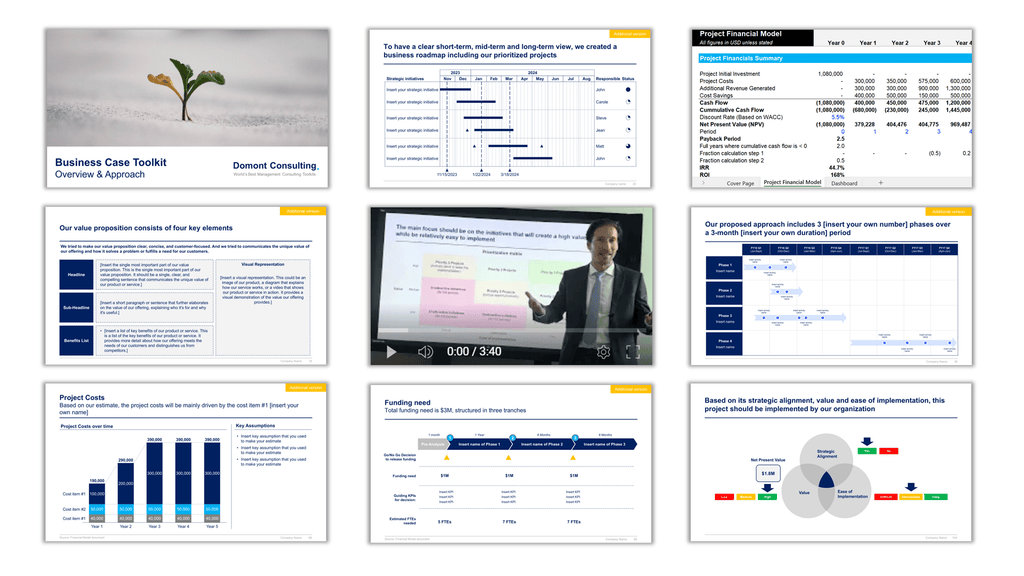Switch to the Dashboard sheet tab
The height and width of the screenshot is (576, 1024).
point(845,183)
